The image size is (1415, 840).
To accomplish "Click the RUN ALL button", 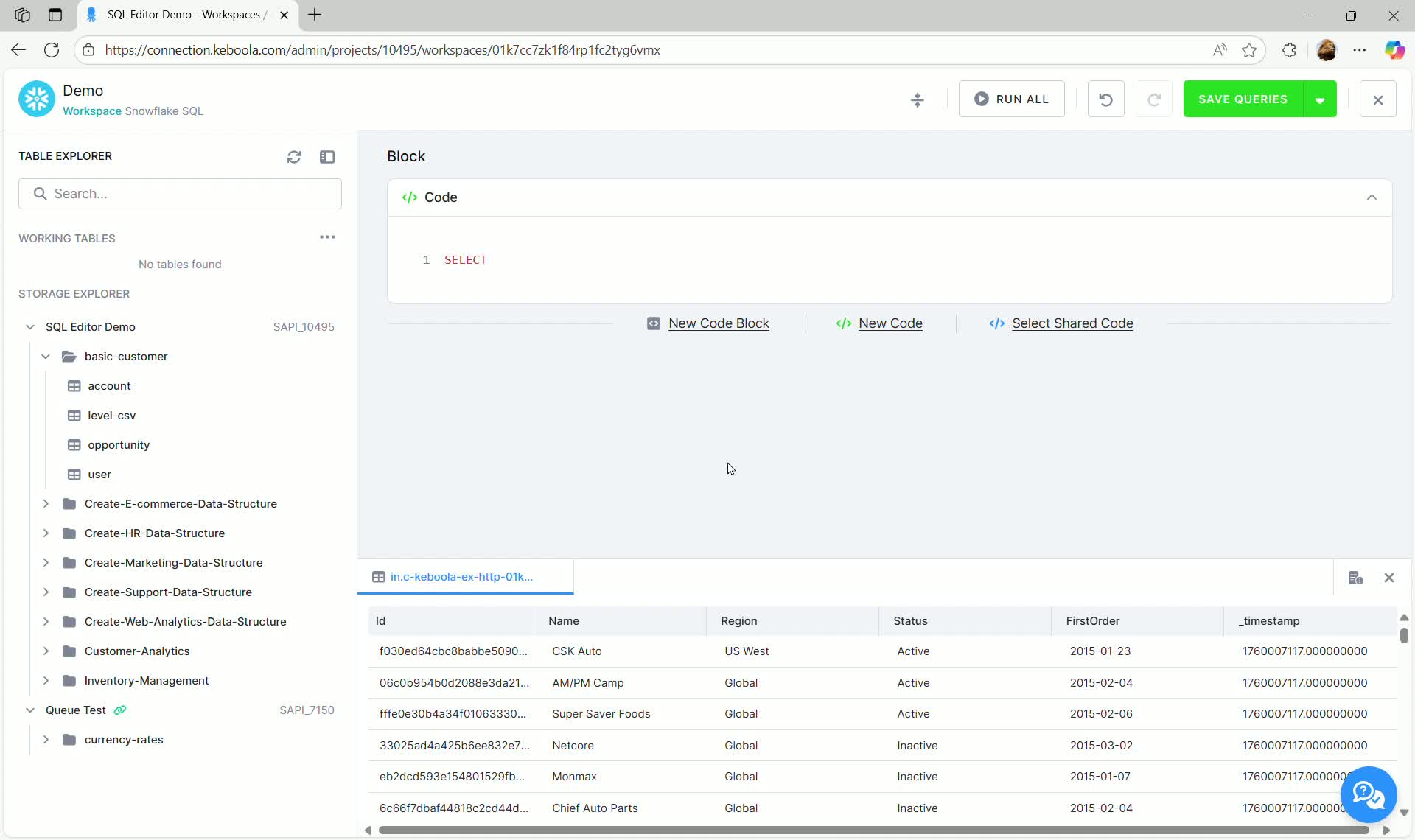I will click(x=1011, y=98).
